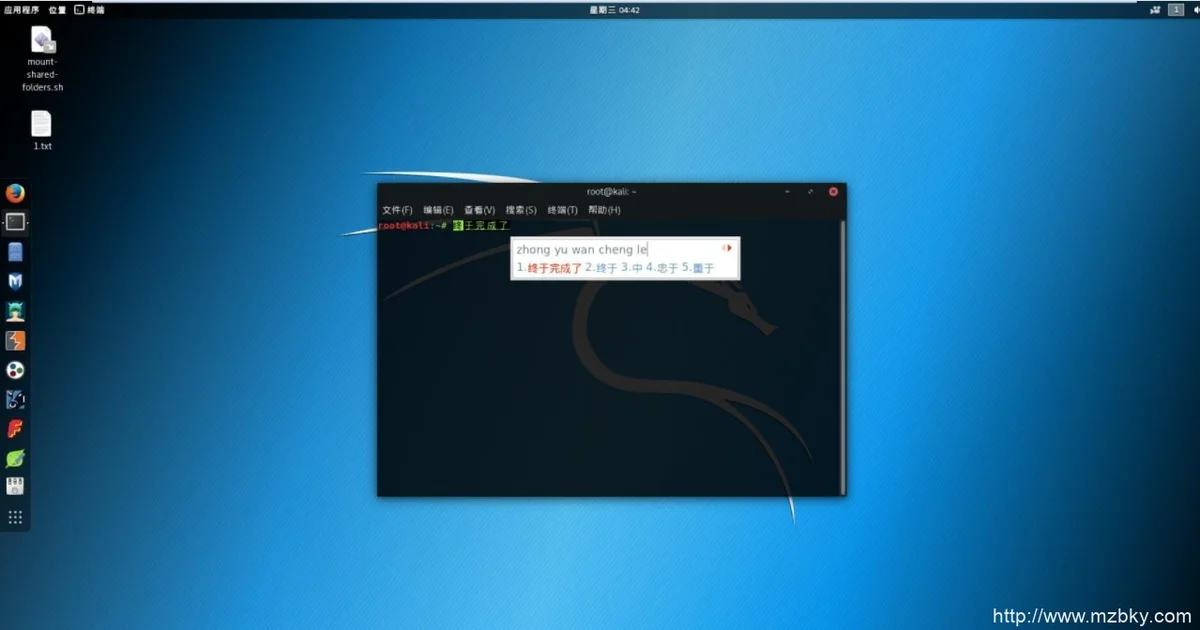The width and height of the screenshot is (1200, 630).
Task: Click the IME candidate page arrows
Action: (x=728, y=247)
